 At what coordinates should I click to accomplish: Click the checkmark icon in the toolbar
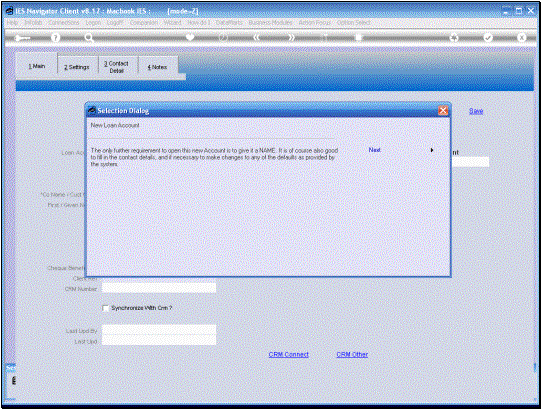[488, 37]
